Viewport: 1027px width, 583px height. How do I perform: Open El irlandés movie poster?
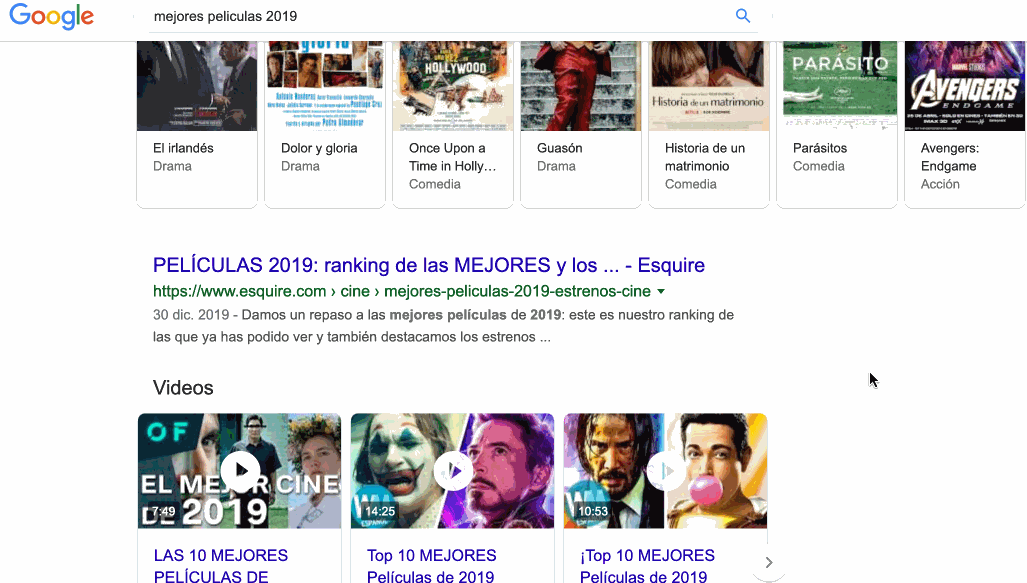[x=196, y=86]
